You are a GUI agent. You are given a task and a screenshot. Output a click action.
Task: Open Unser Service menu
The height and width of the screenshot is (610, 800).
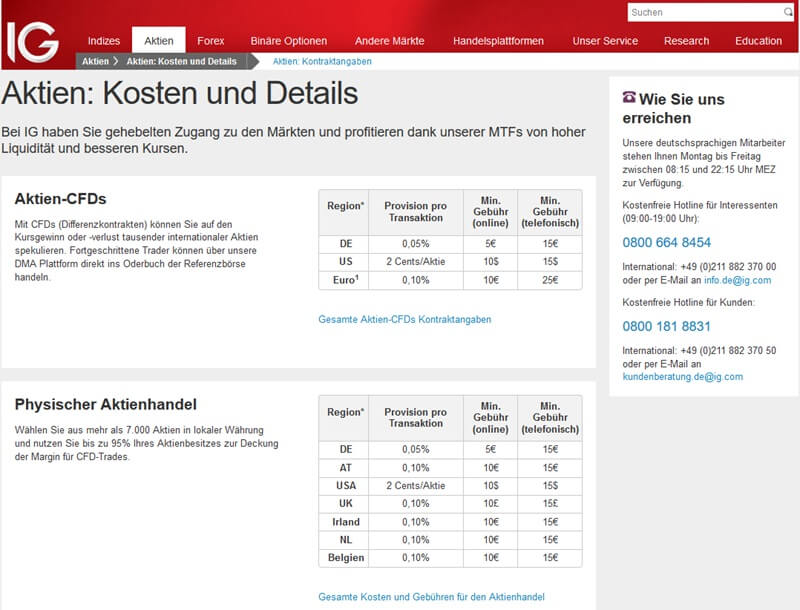[x=605, y=41]
